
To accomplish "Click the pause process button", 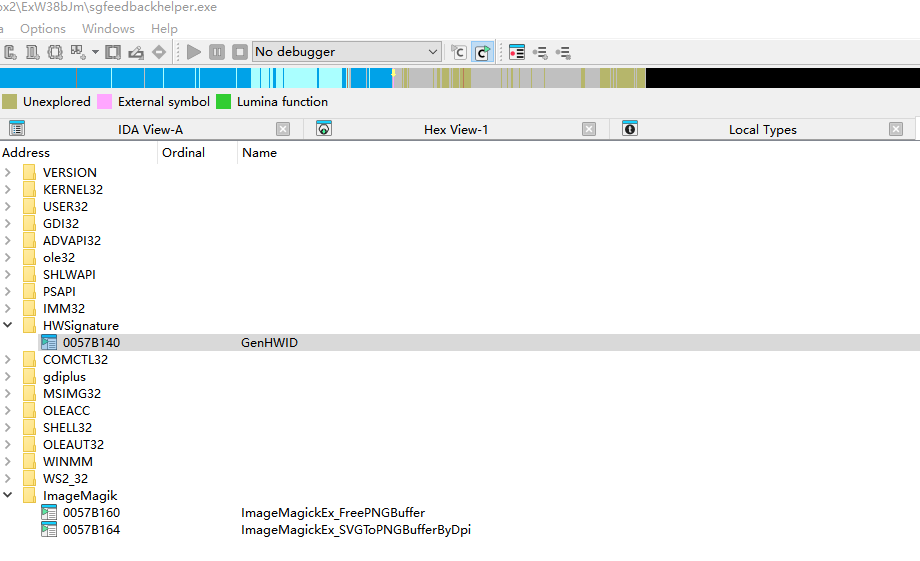I will click(x=217, y=52).
